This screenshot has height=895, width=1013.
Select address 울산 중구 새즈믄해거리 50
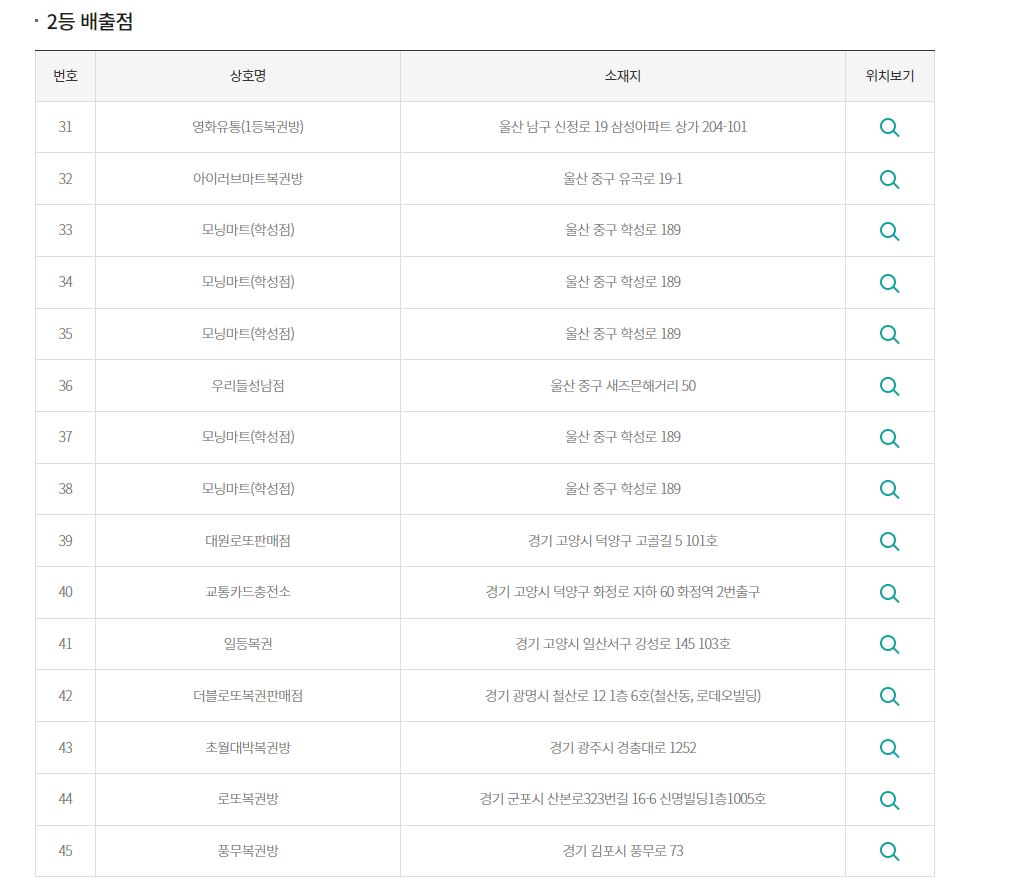[622, 386]
